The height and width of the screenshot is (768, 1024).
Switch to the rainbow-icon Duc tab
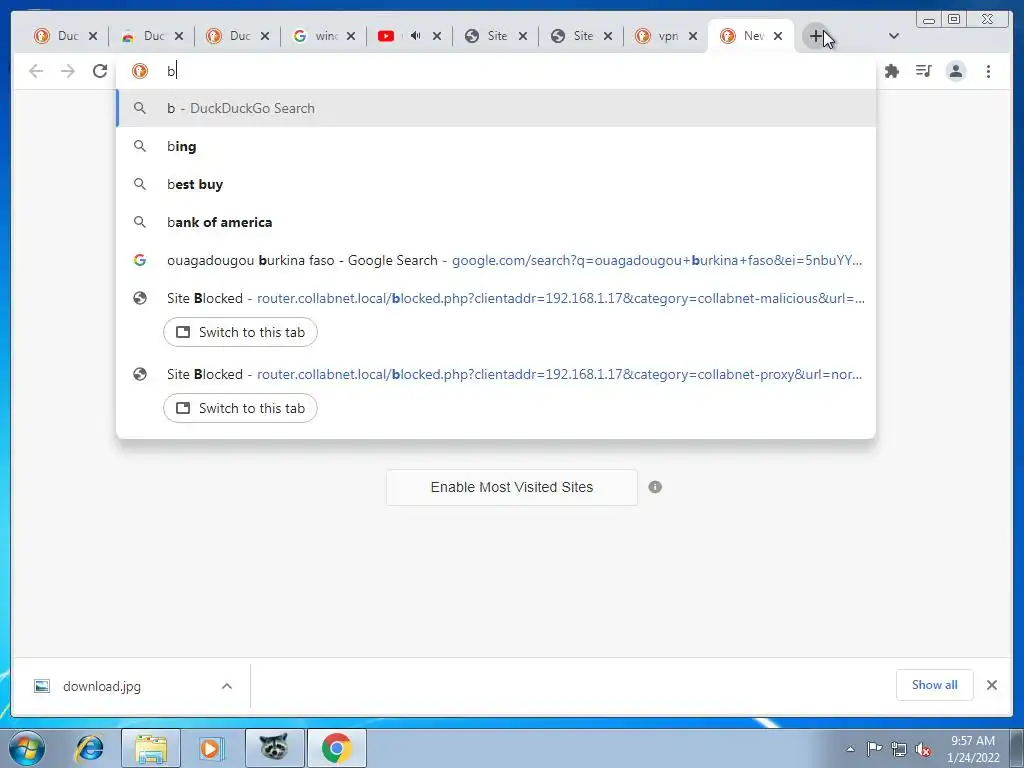coord(144,37)
